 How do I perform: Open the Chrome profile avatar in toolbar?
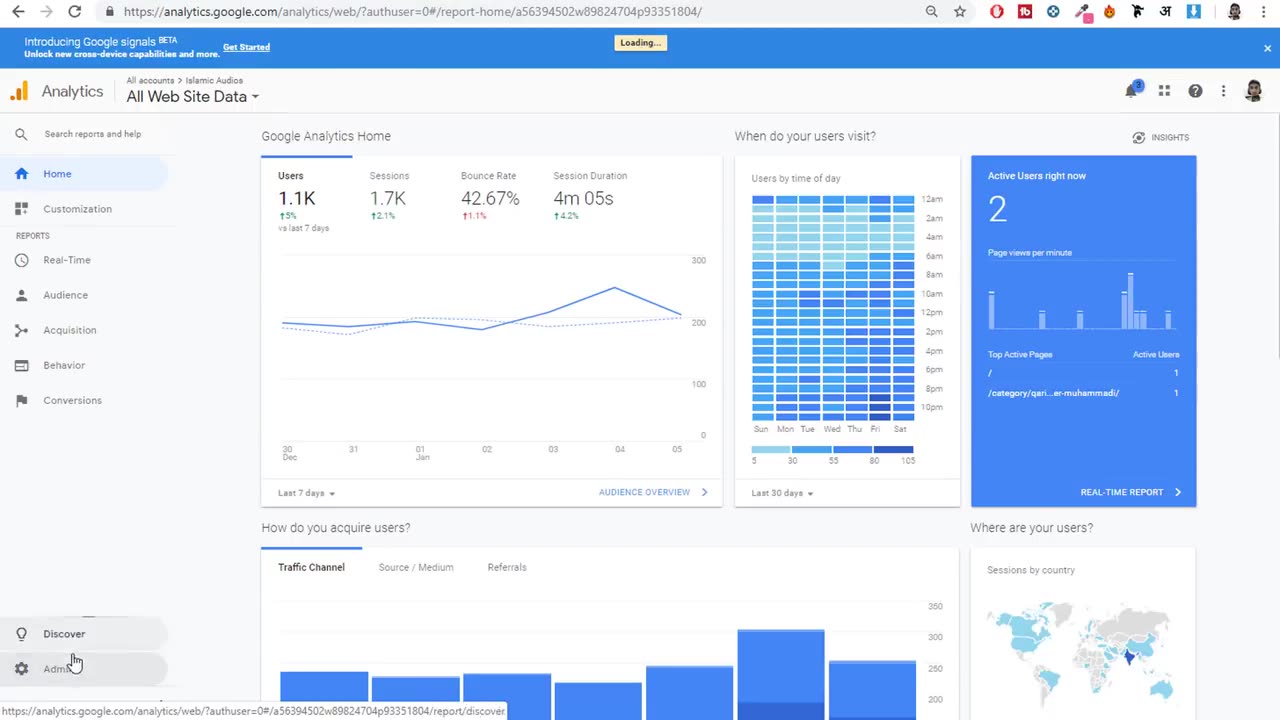click(x=1234, y=12)
